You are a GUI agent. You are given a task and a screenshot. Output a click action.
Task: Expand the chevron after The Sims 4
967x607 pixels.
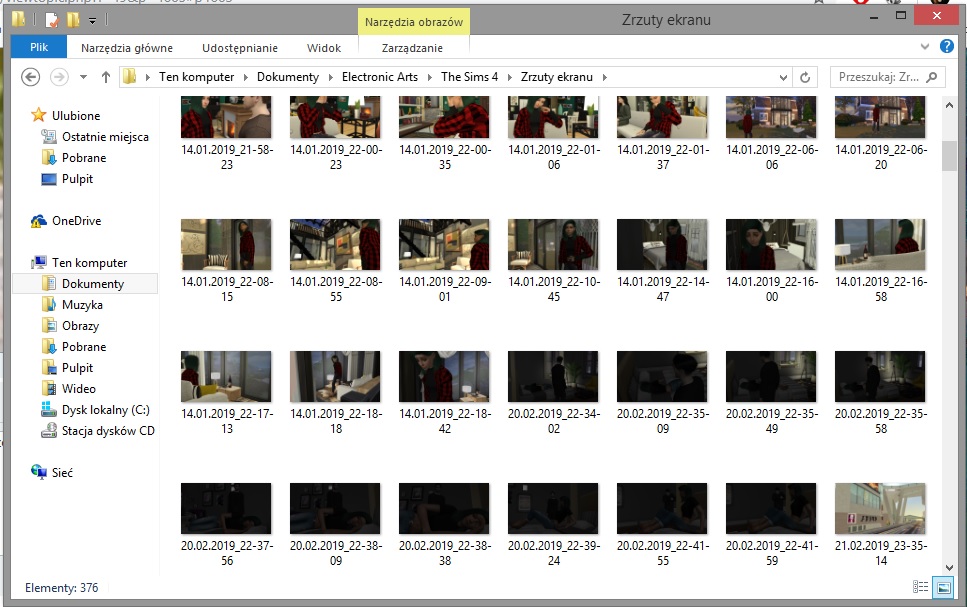click(x=509, y=77)
